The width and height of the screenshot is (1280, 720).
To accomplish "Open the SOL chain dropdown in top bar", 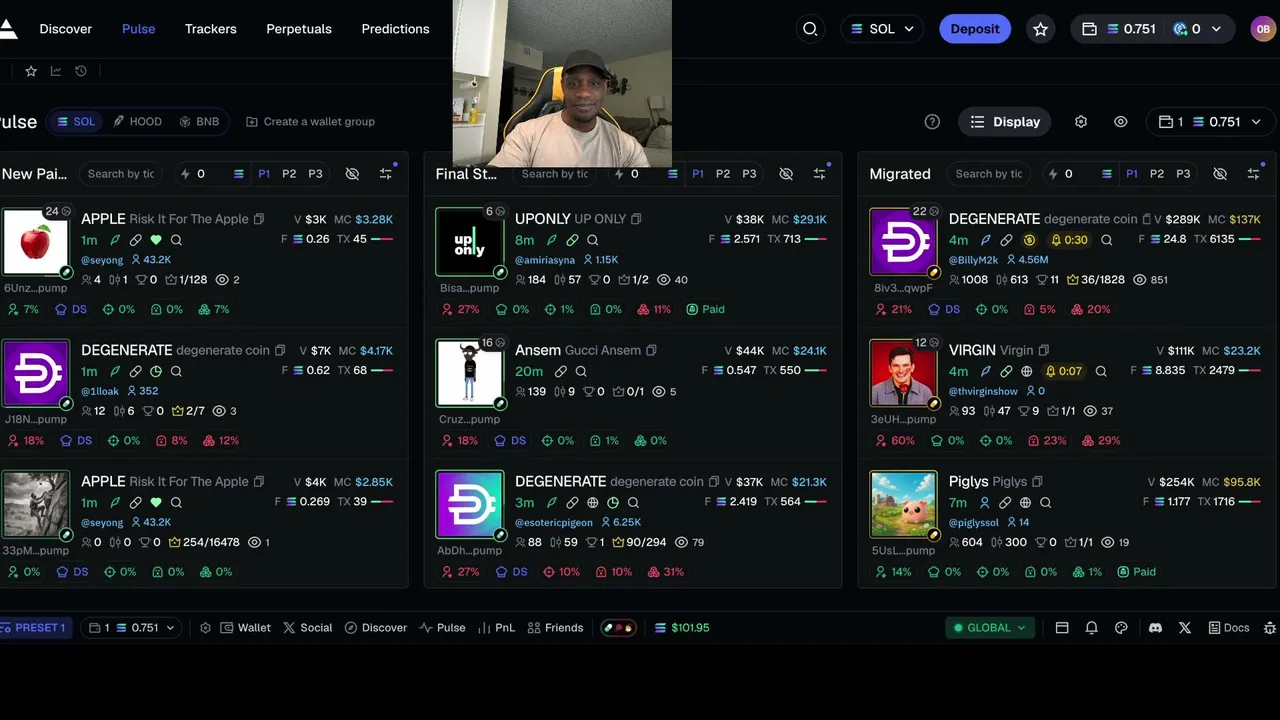I will [x=882, y=29].
